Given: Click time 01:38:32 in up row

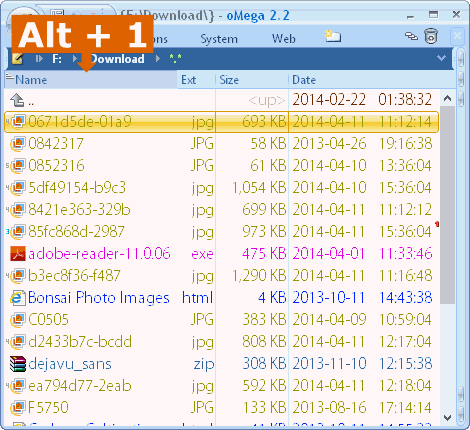Looking at the screenshot, I should pos(405,100).
